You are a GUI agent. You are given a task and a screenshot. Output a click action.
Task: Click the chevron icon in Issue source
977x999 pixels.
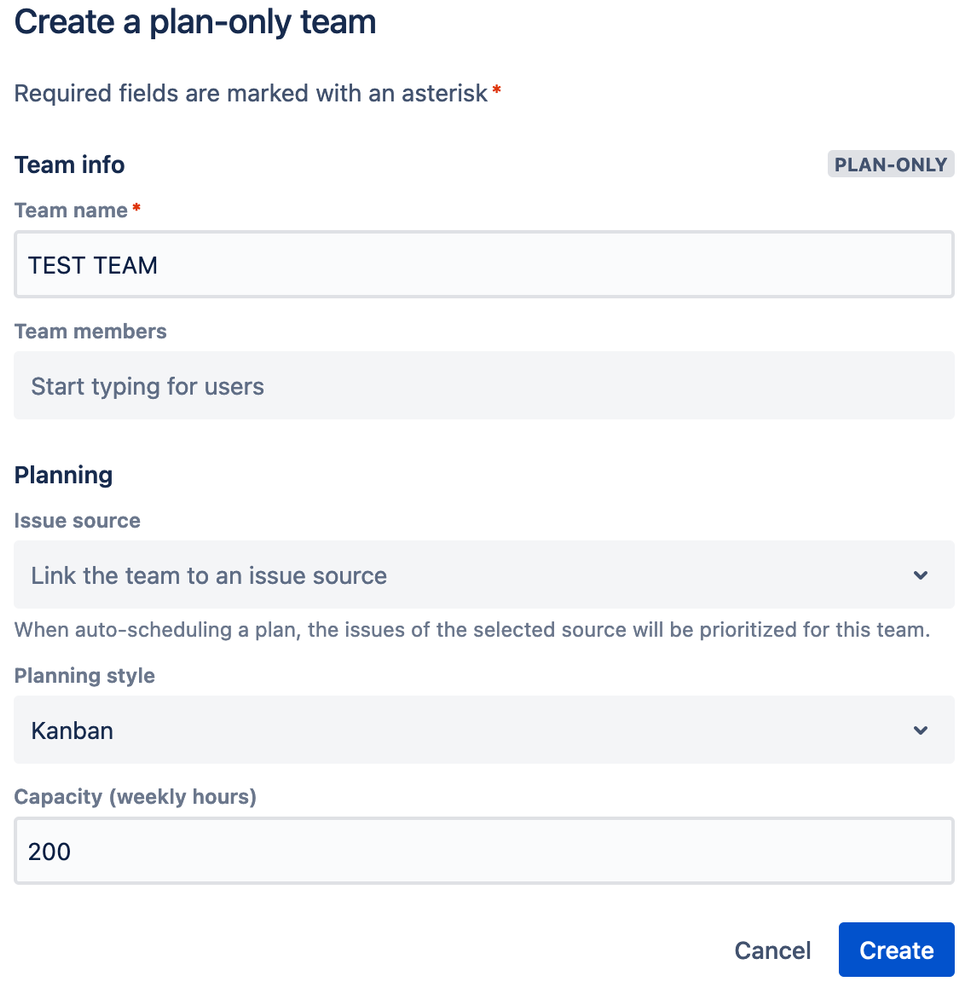pos(921,575)
